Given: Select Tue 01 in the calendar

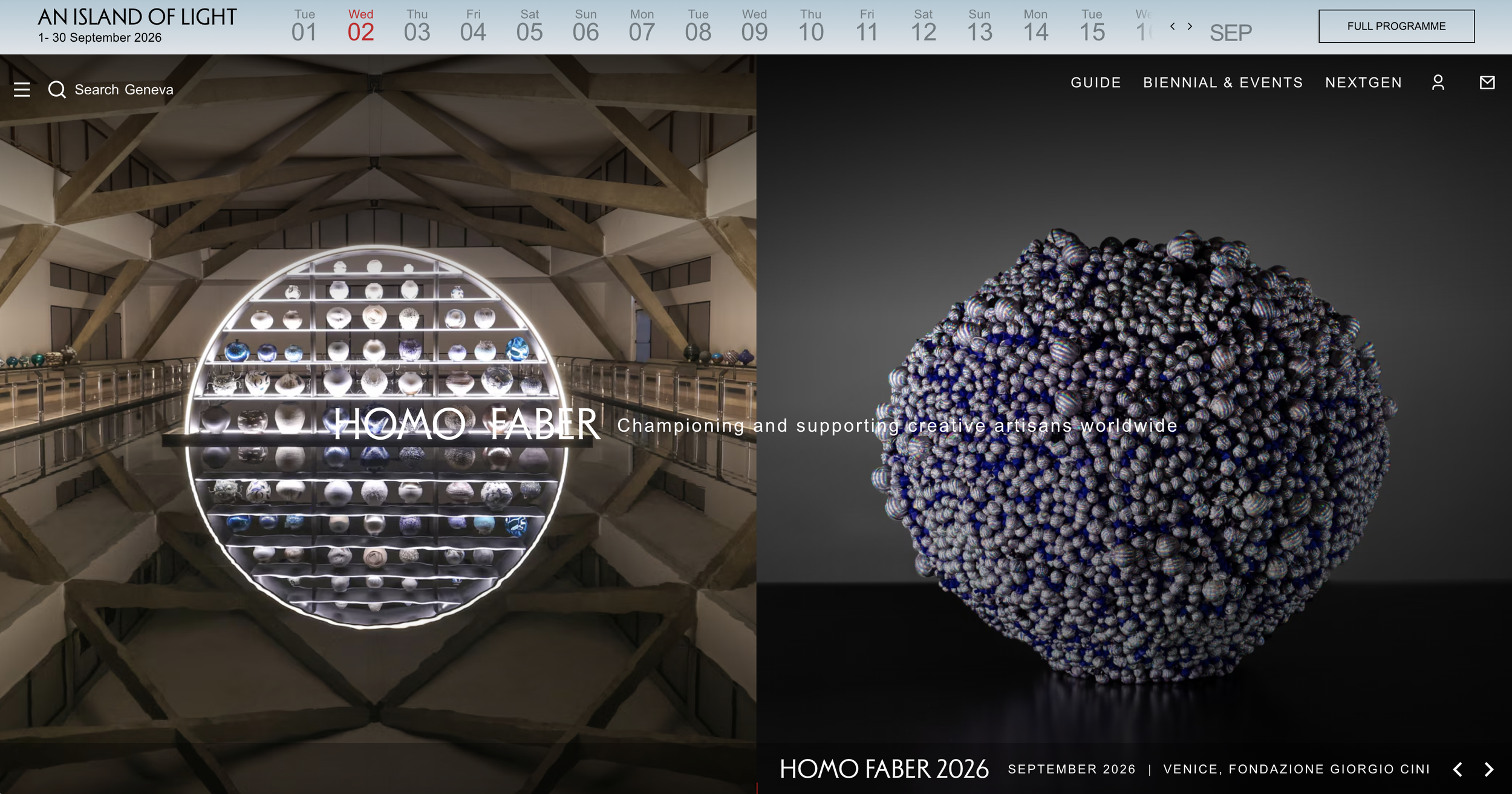Looking at the screenshot, I should (304, 26).
